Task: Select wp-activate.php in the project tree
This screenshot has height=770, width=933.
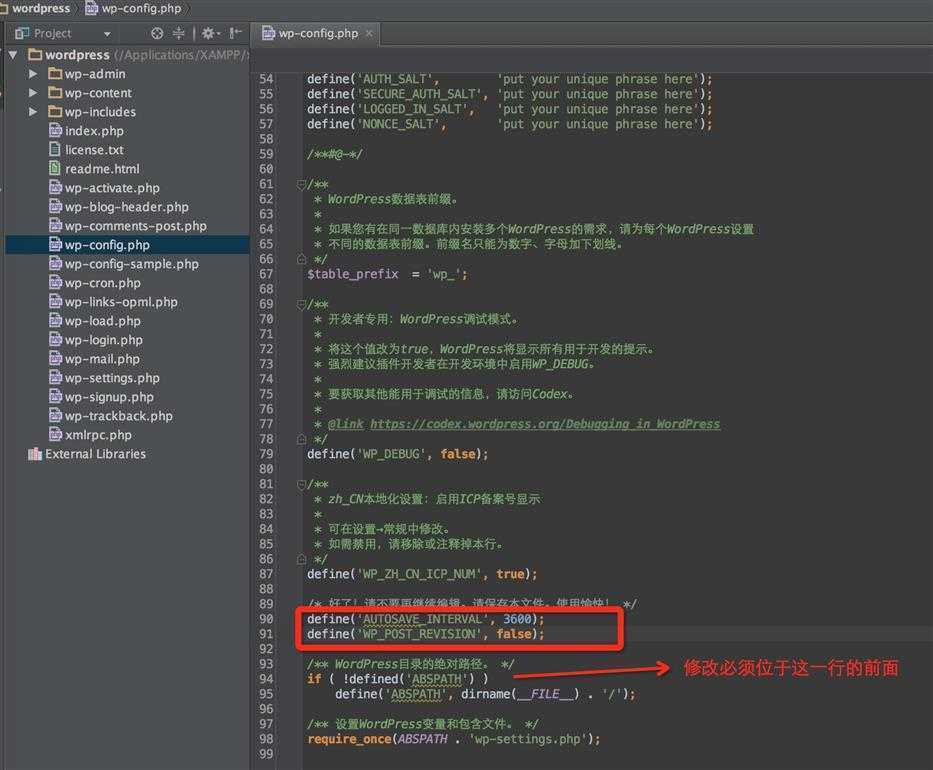Action: click(112, 188)
